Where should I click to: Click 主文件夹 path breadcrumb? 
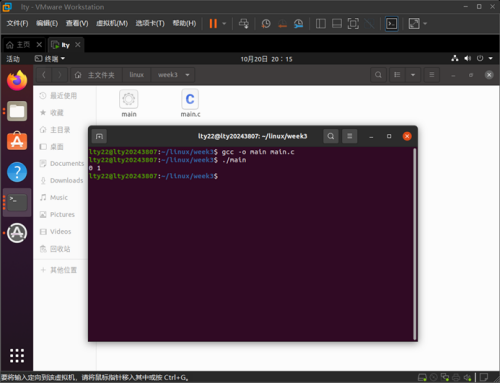pos(95,75)
